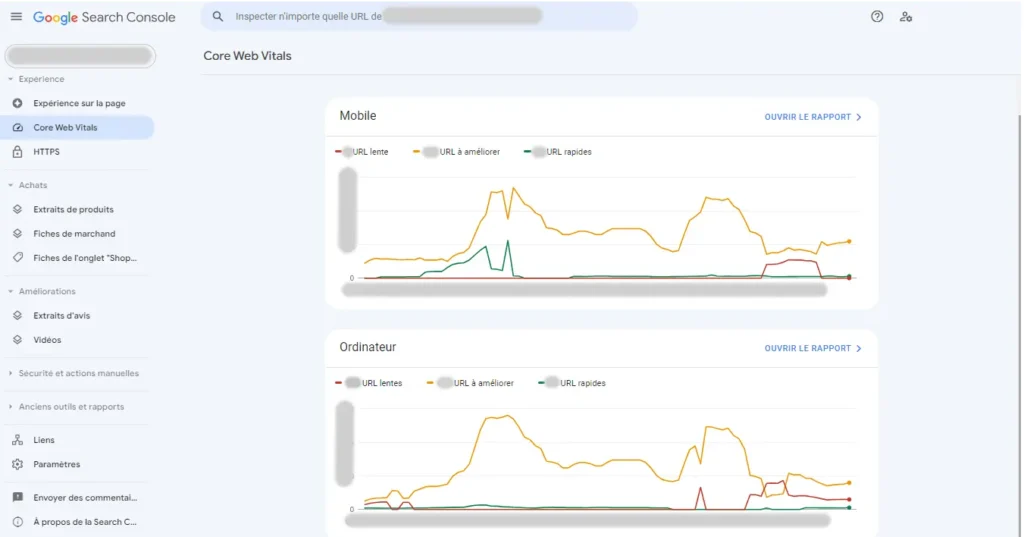Click the Core Web Vitals gauge icon
This screenshot has height=537, width=1024.
tap(18, 127)
